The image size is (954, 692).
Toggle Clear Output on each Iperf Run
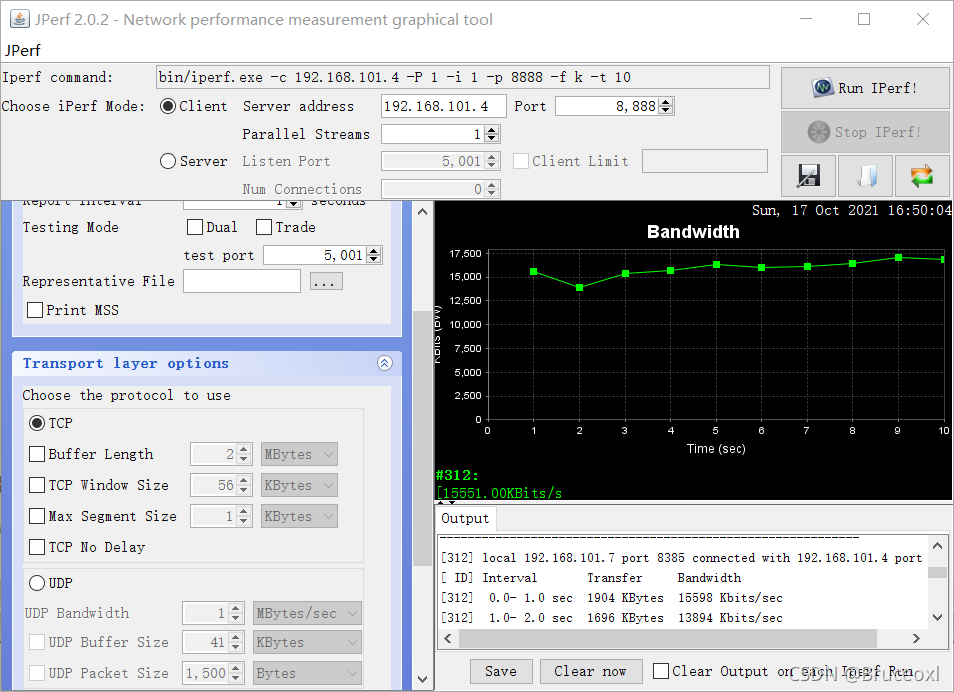click(x=661, y=671)
